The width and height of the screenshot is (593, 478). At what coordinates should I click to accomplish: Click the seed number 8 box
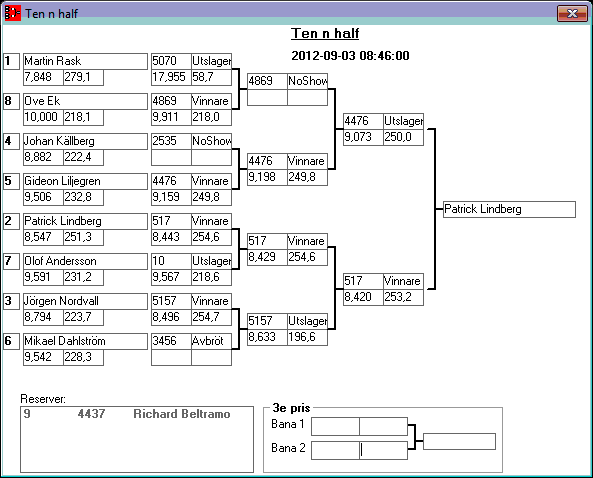(11, 101)
